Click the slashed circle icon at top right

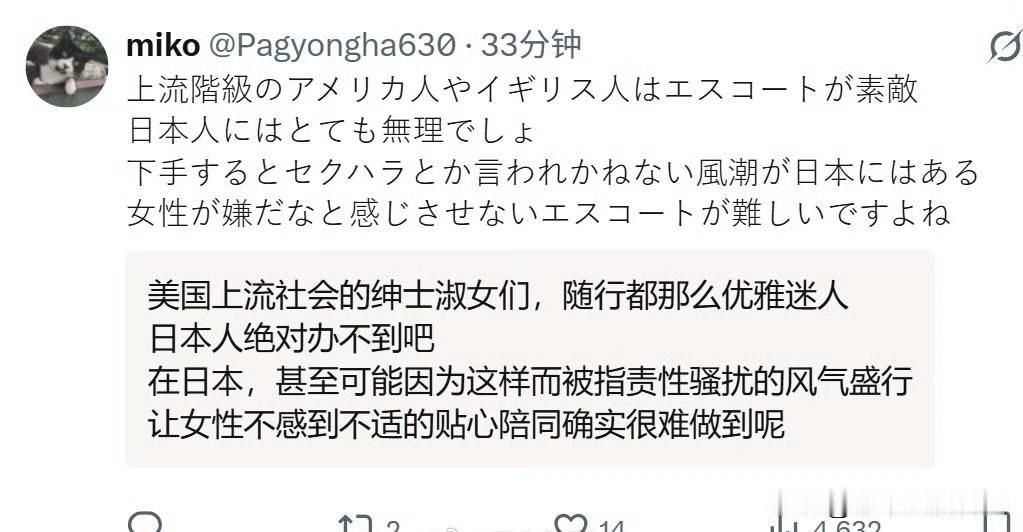coord(1005,47)
